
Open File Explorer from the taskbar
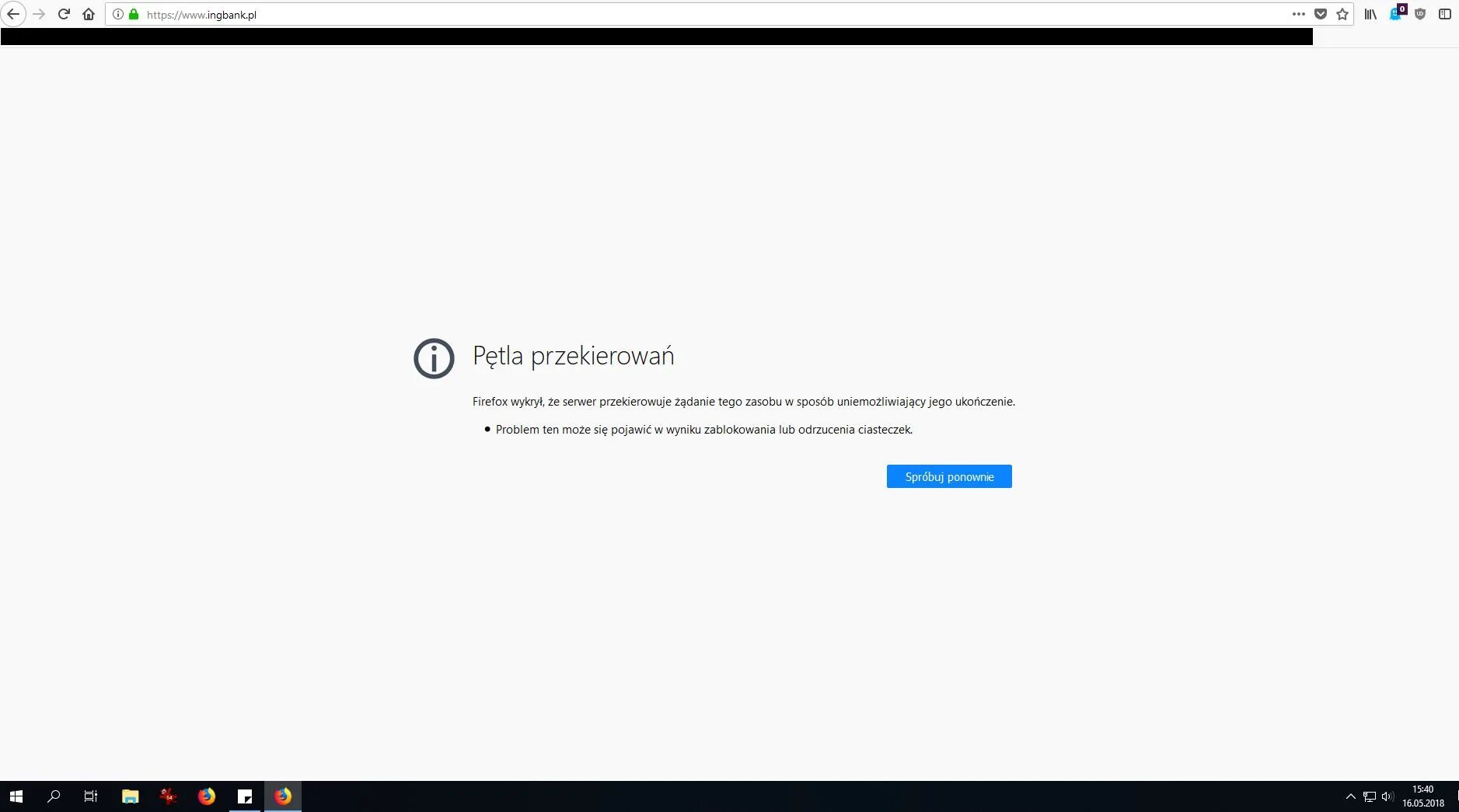(x=130, y=796)
